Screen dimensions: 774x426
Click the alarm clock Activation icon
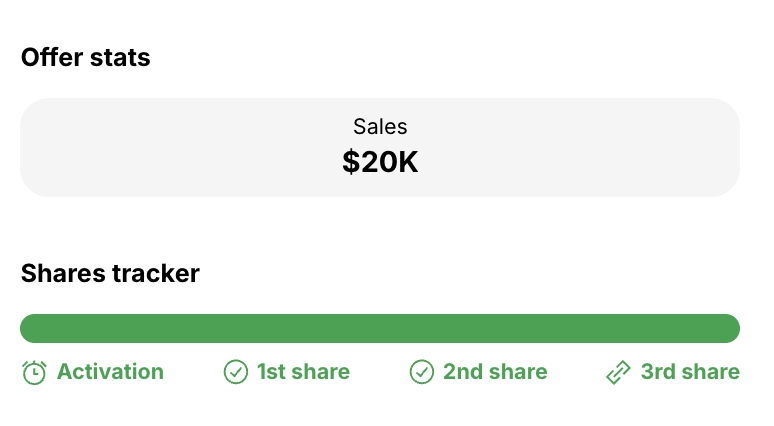tap(34, 372)
